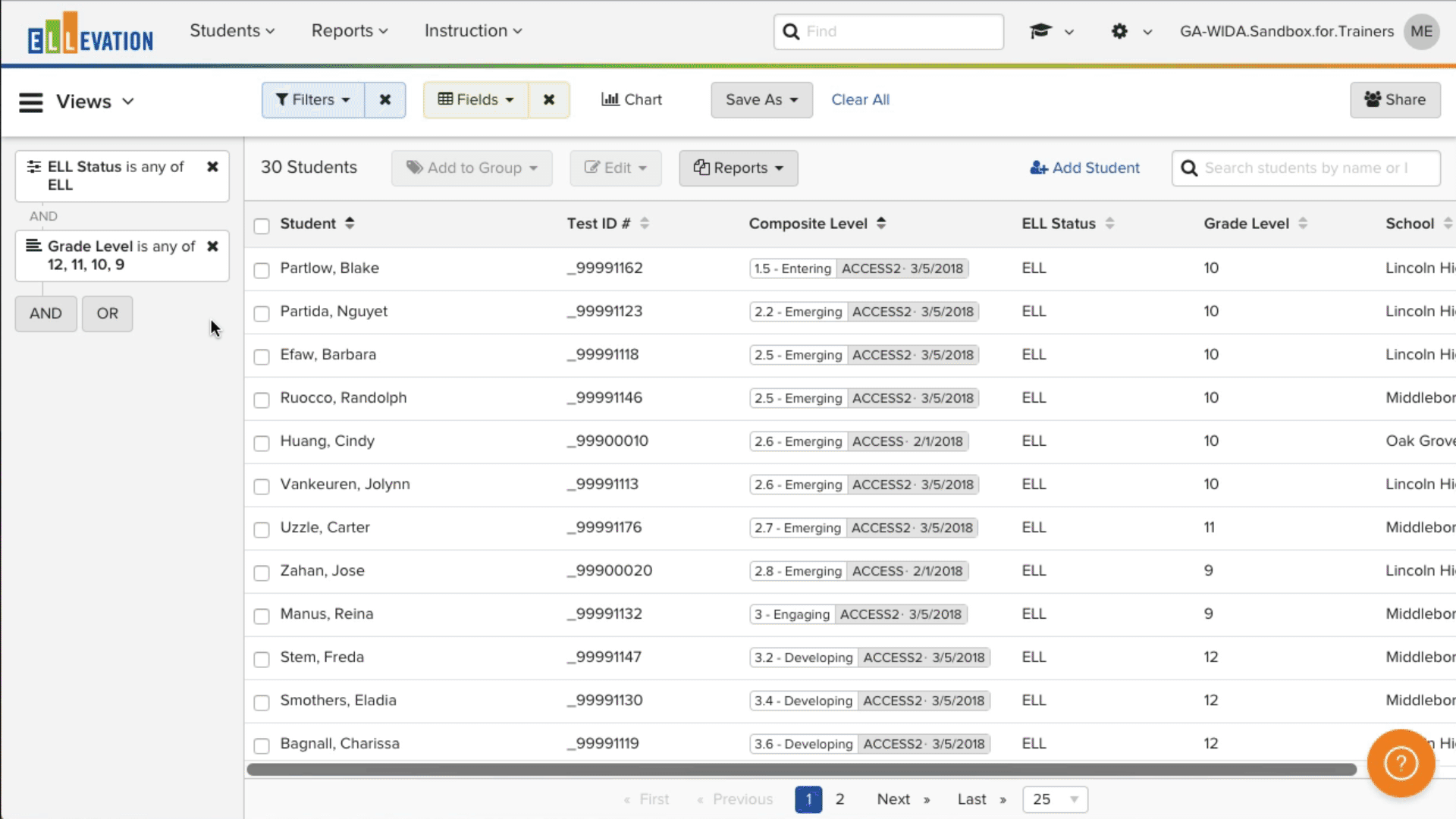Open the settings gear icon
The image size is (1456, 819).
pyautogui.click(x=1119, y=31)
